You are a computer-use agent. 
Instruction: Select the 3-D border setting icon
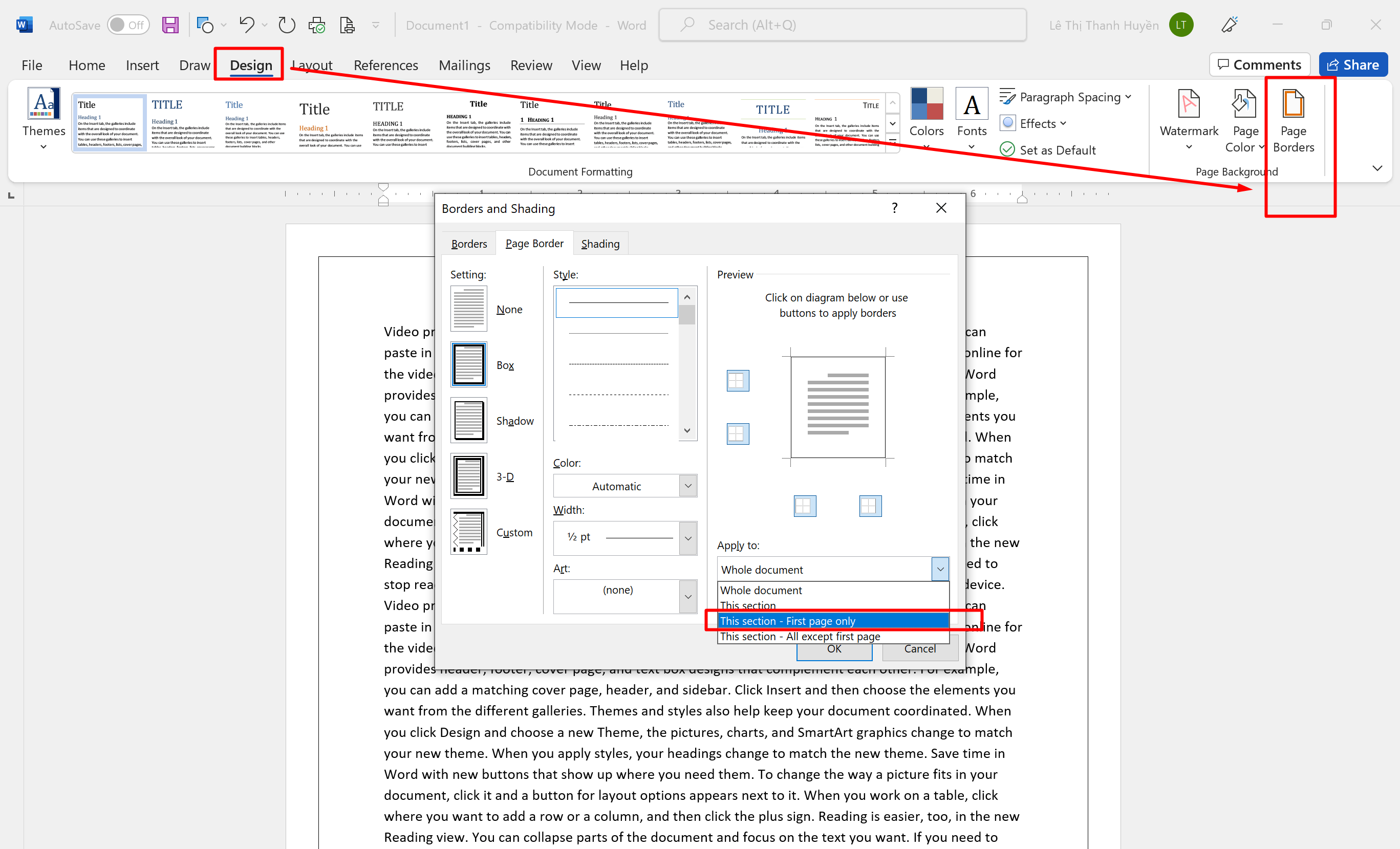tap(469, 476)
